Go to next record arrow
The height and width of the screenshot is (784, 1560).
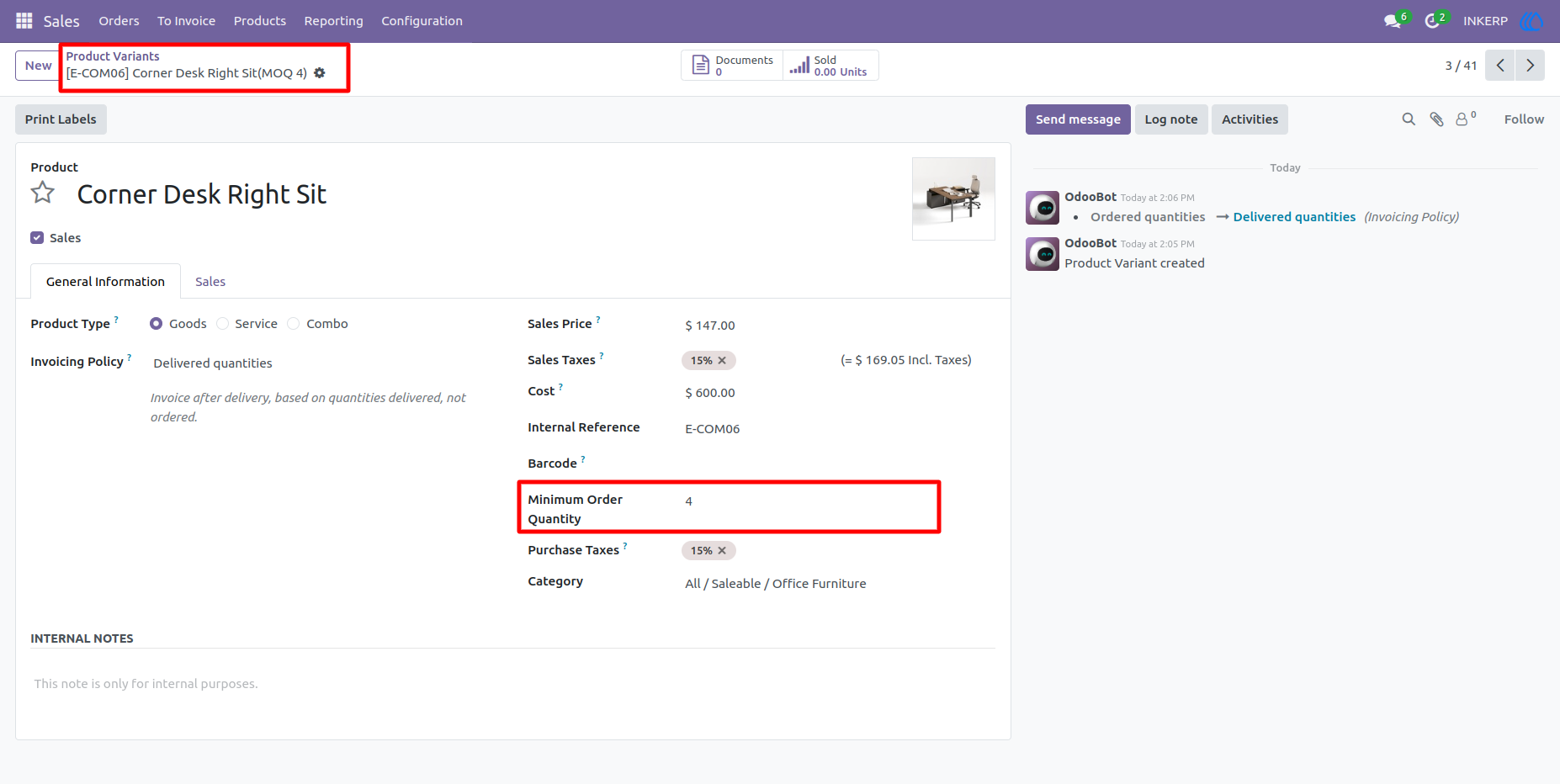(x=1530, y=66)
